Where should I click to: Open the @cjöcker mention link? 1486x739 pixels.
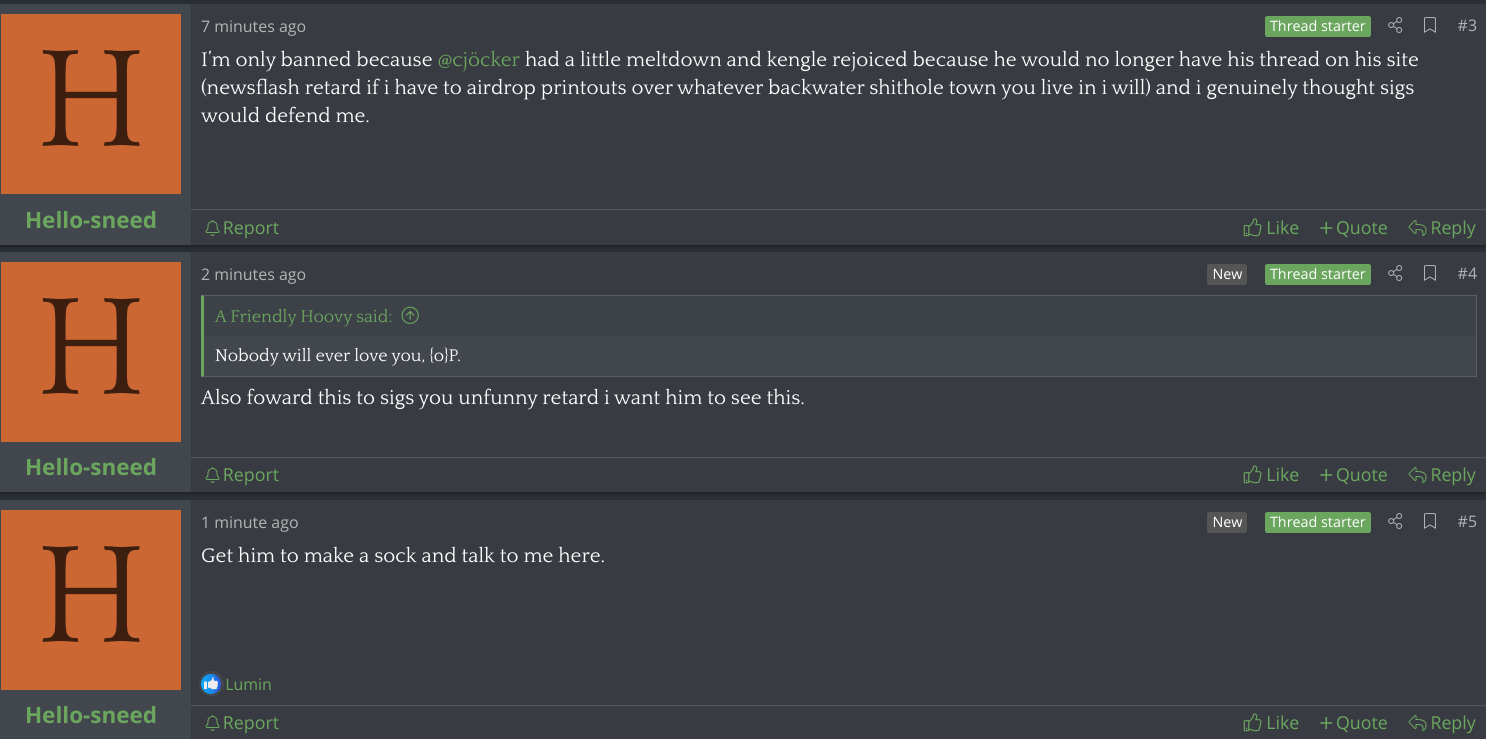click(478, 59)
